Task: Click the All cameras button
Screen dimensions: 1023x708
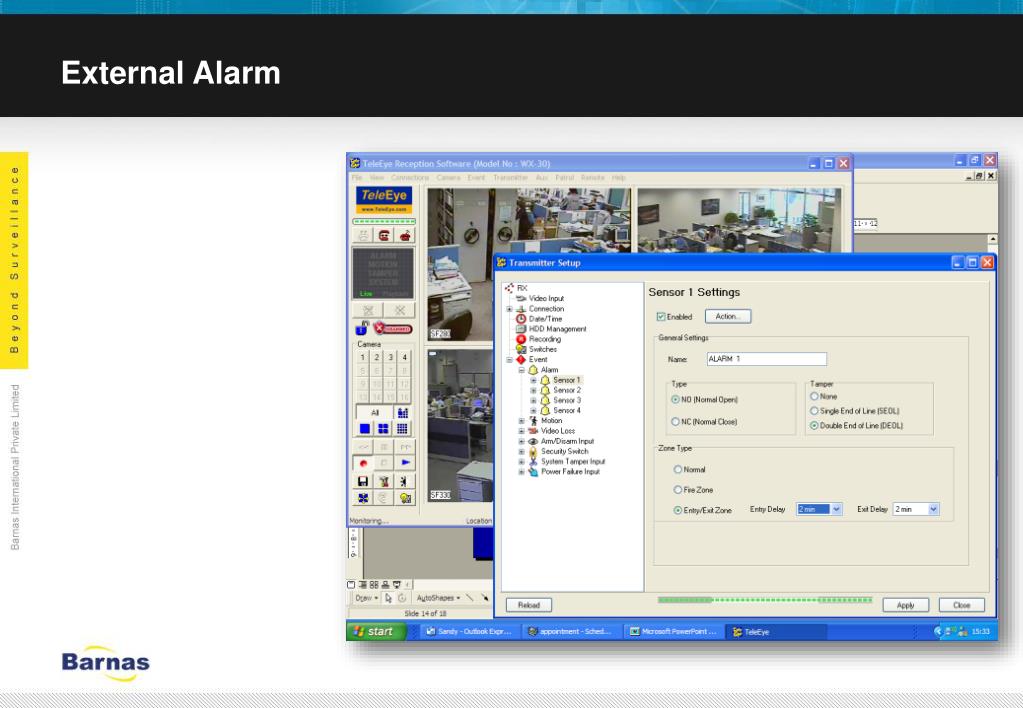Action: [x=374, y=412]
